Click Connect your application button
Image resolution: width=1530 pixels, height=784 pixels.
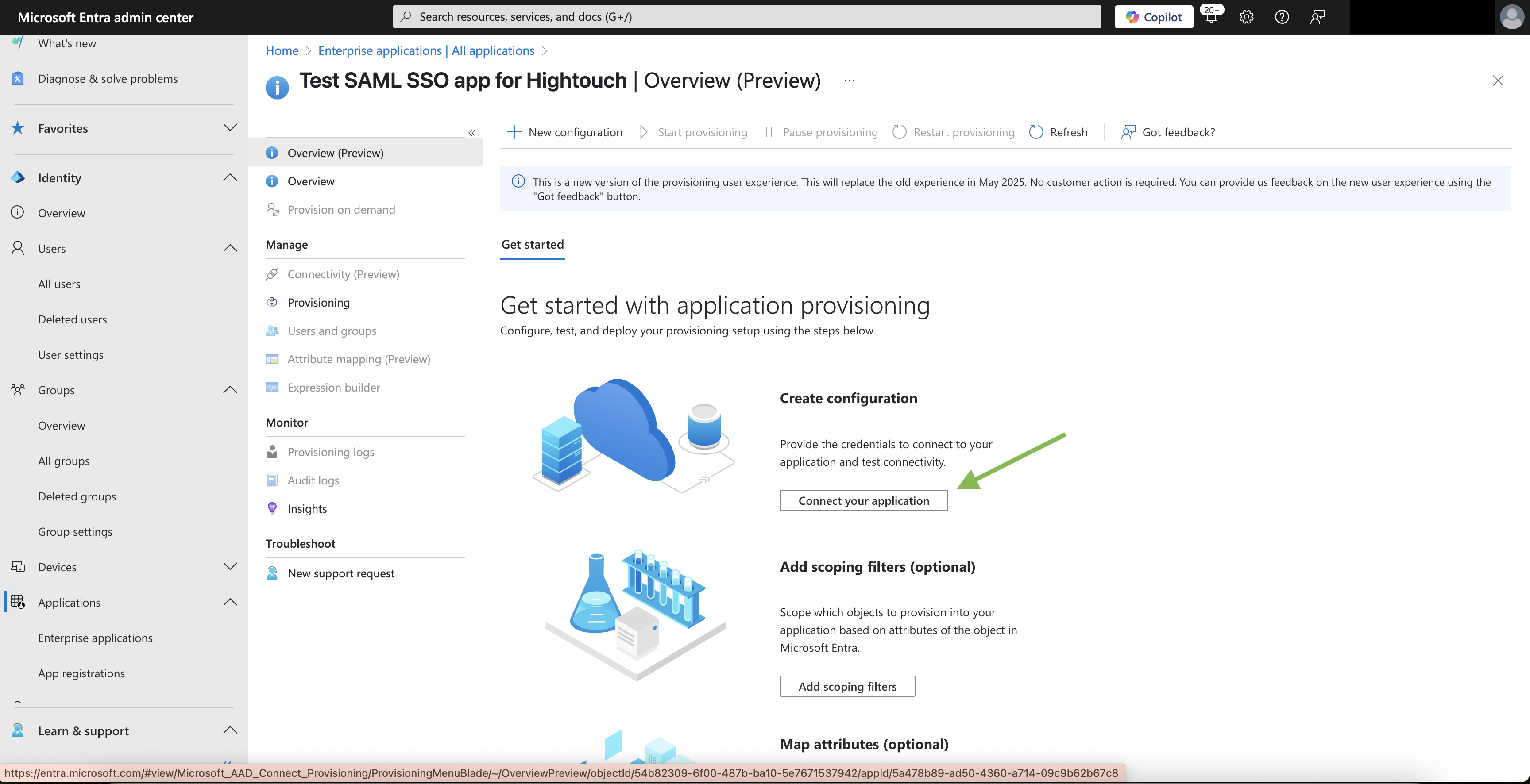(x=863, y=500)
